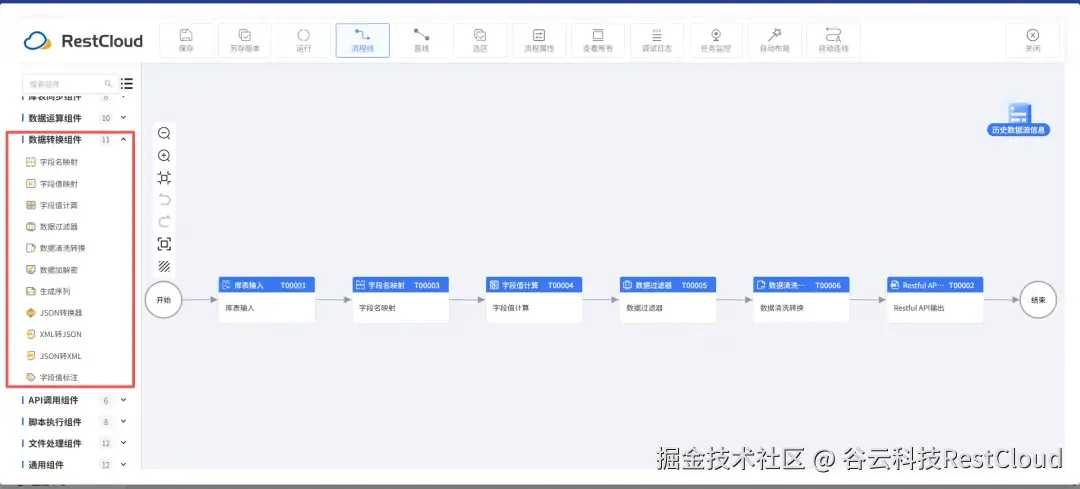The height and width of the screenshot is (489, 1080).
Task: Select the 字段值计算 T00004 node
Action: pyautogui.click(x=534, y=300)
